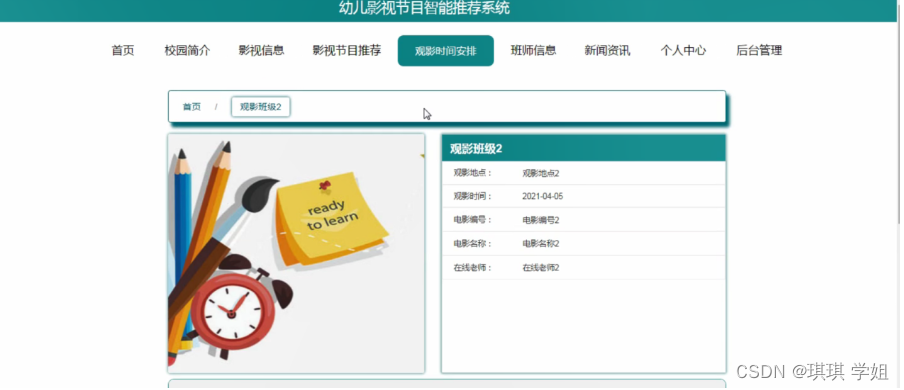This screenshot has height=390, width=904.
Task: Go to 校园简介 page
Action: [x=187, y=51]
